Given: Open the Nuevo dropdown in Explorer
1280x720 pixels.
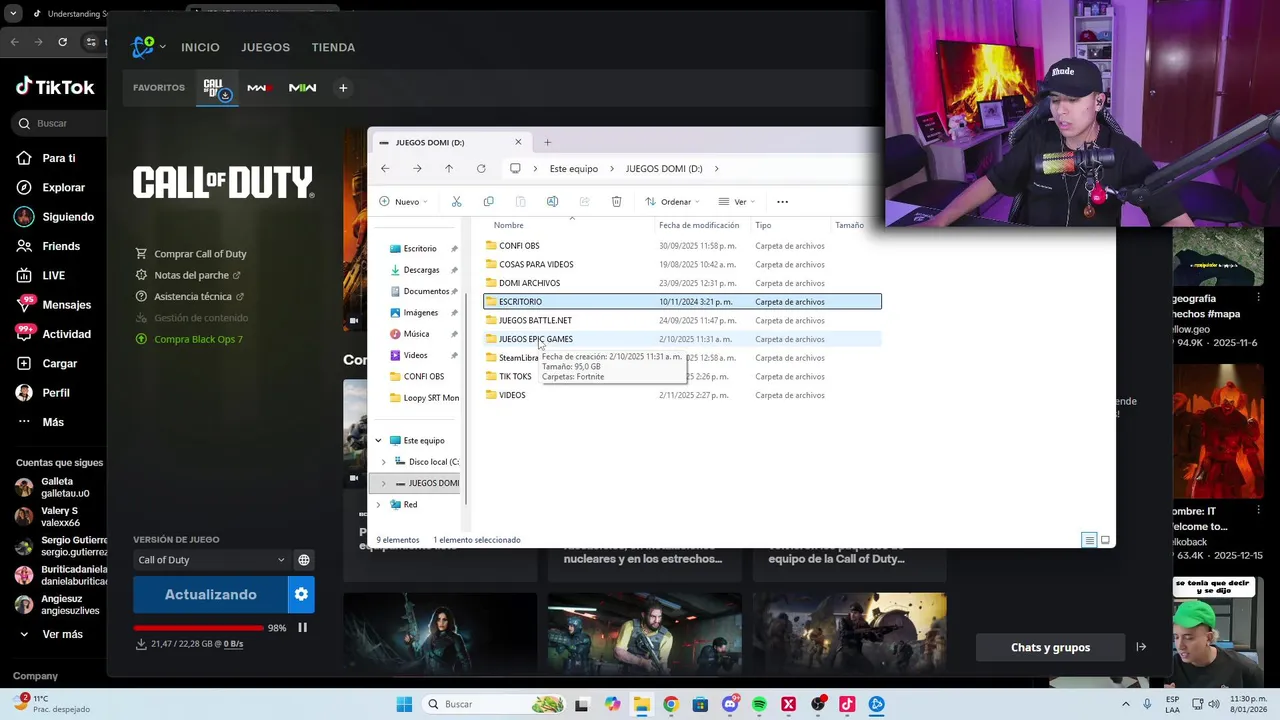Looking at the screenshot, I should point(403,202).
